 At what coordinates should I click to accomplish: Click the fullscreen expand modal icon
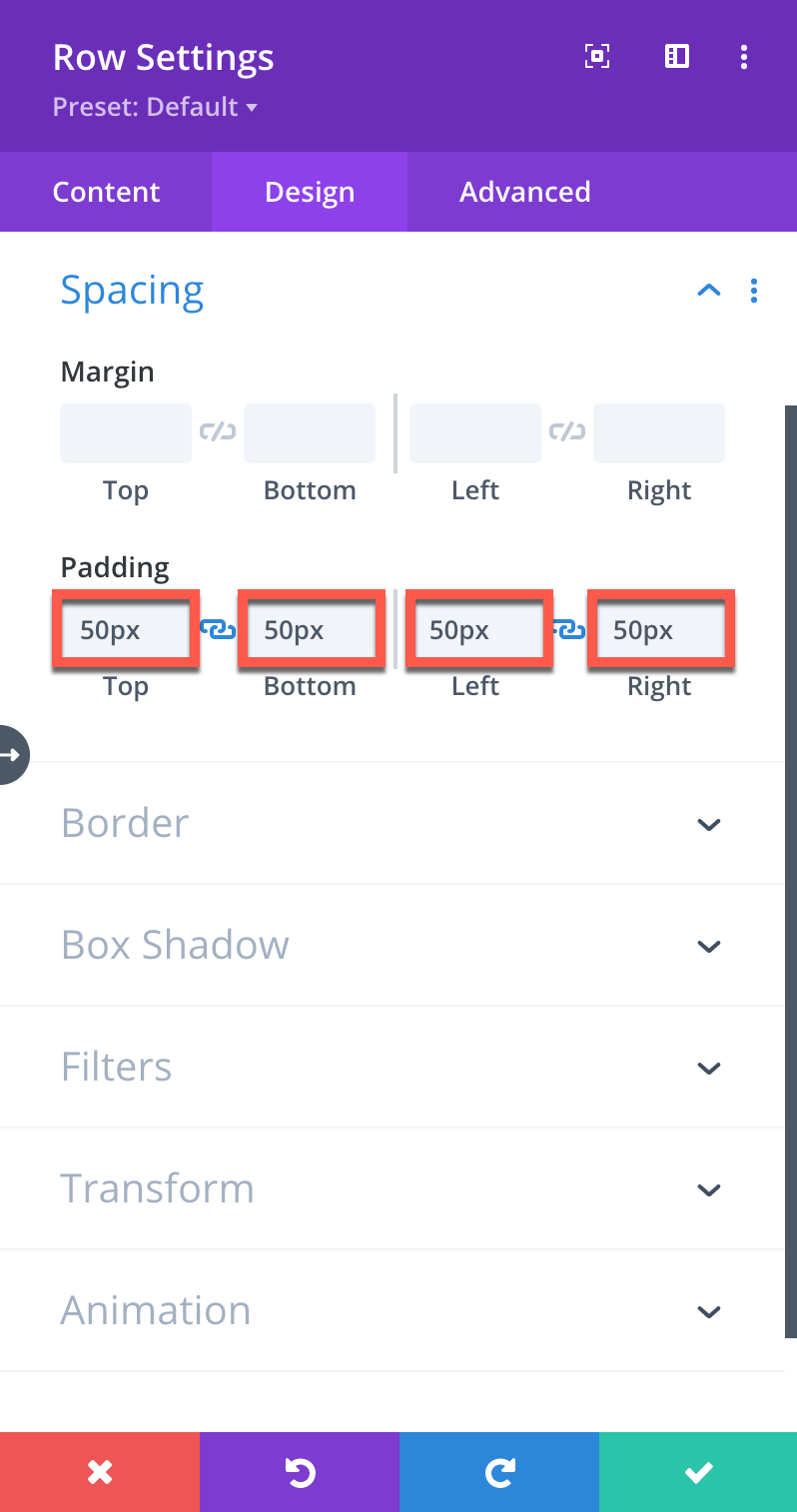(x=596, y=57)
